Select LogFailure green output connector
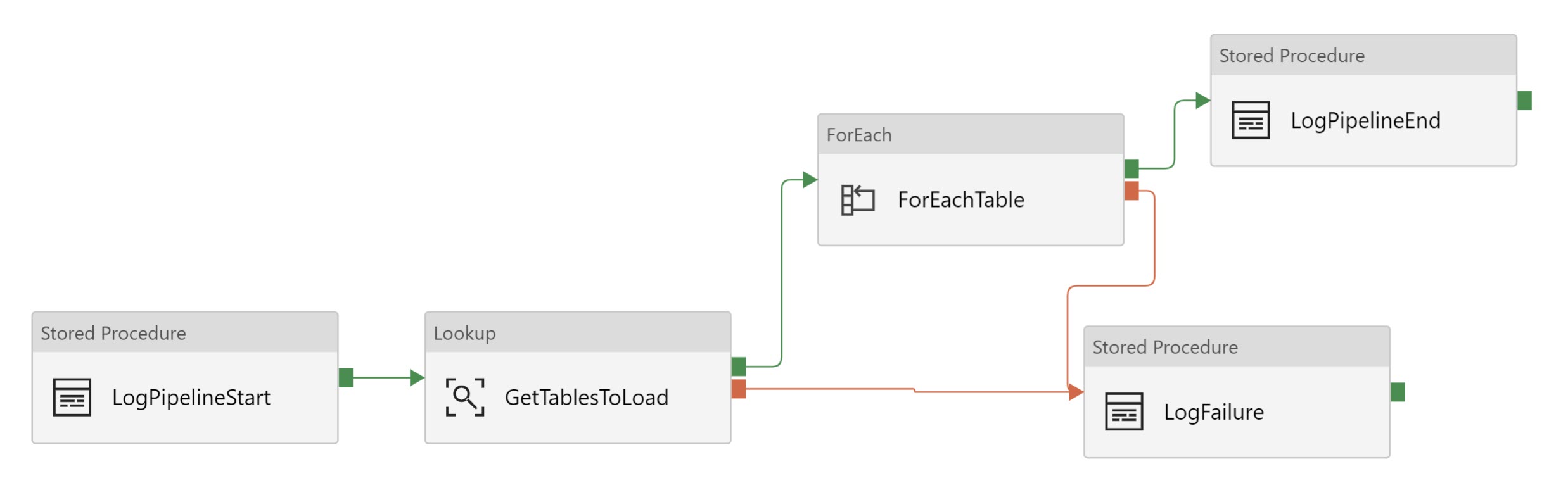1568x483 pixels. pos(1398,392)
